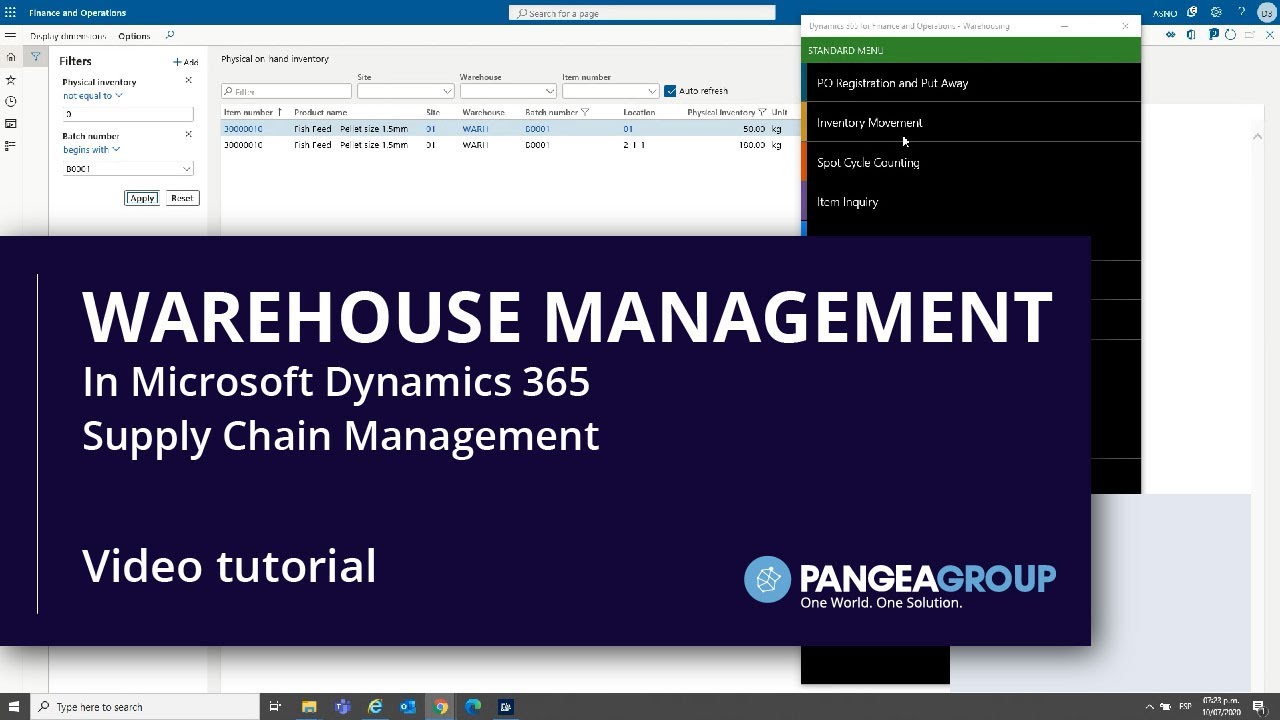Viewport: 1280px width, 720px height.
Task: Open Workspaces icon in the sidebar
Action: tap(11, 123)
